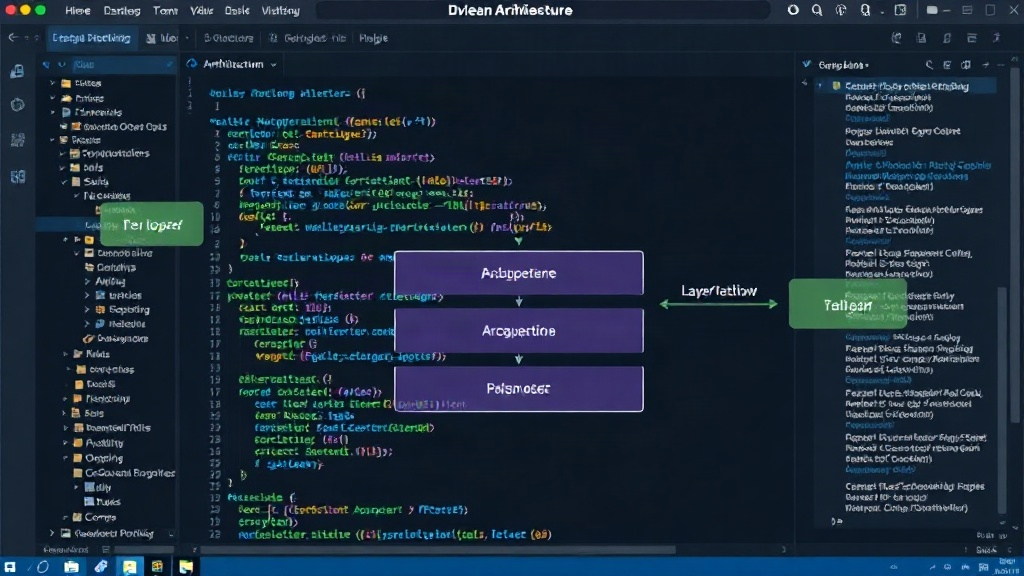Viewport: 1024px width, 576px height.
Task: Switch to the active blue leftmost tab
Action: pos(91,38)
